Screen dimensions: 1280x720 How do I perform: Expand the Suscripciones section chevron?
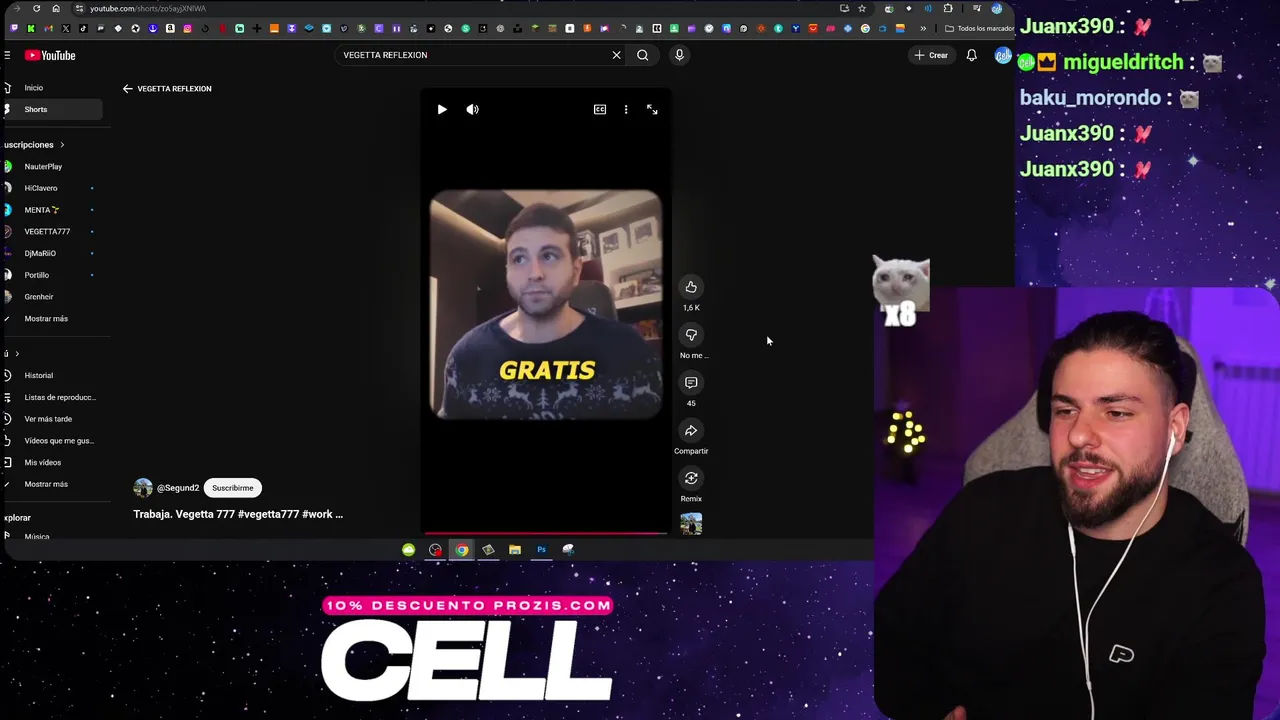click(x=61, y=145)
